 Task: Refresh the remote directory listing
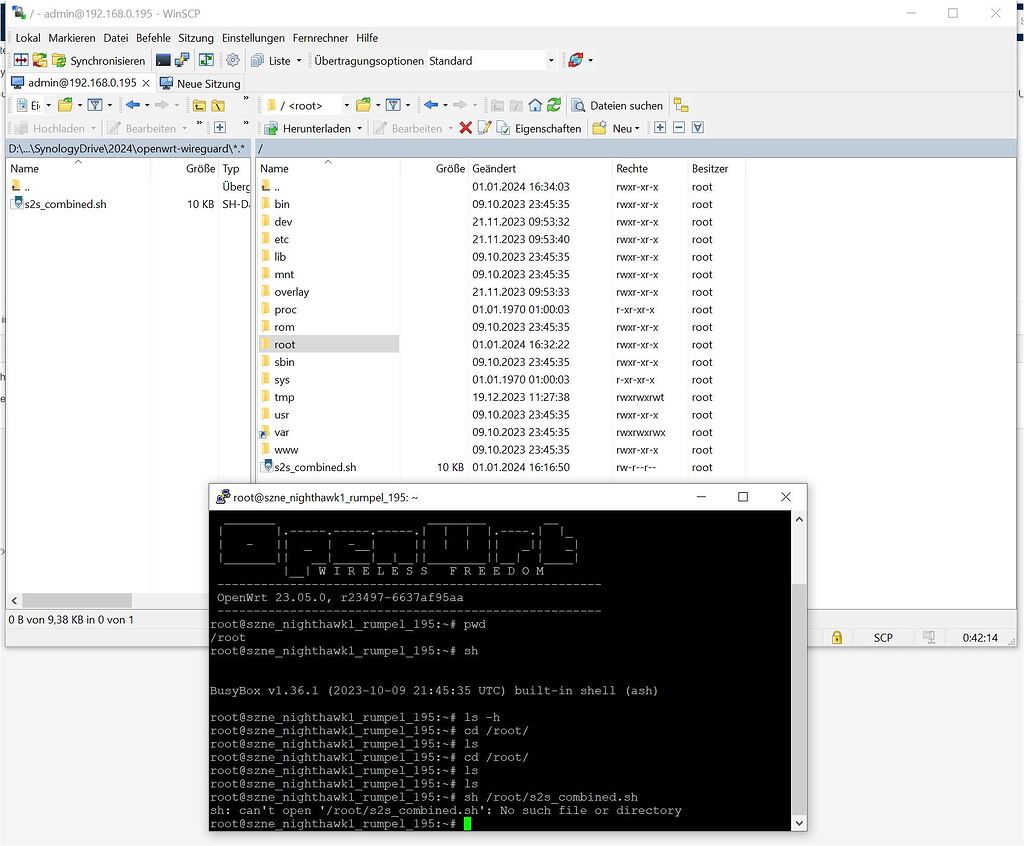(x=556, y=105)
